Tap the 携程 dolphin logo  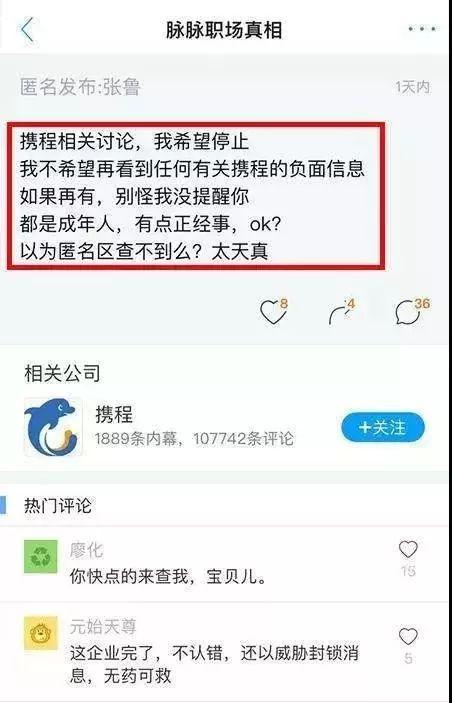53,427
